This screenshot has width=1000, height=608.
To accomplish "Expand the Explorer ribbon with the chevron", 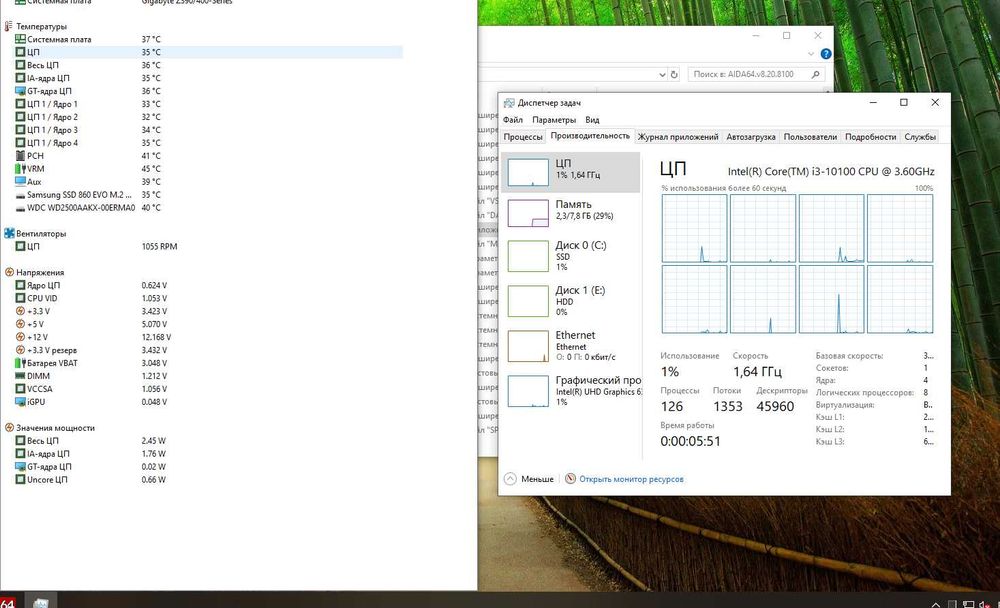I will tap(811, 54).
